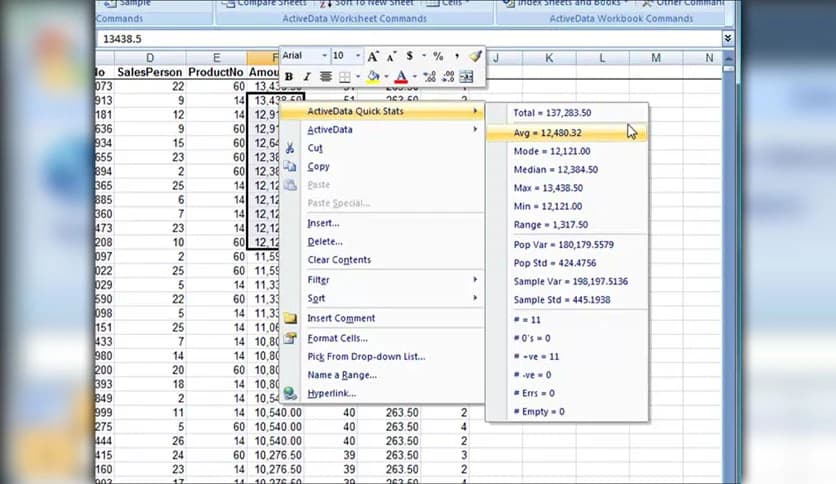Click the # = 11 count stat

[x=567, y=320]
